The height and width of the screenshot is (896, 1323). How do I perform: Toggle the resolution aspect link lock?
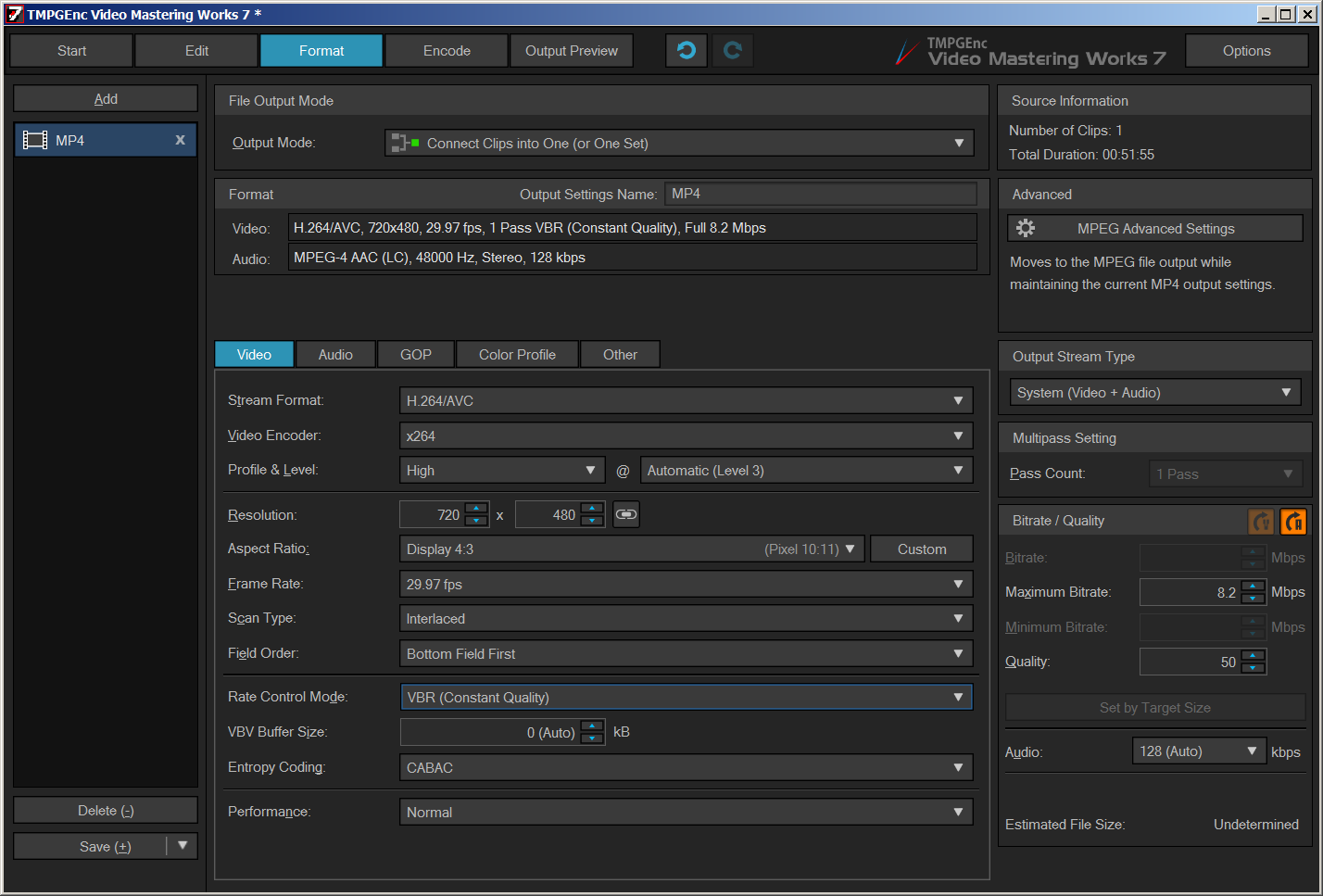[x=626, y=514]
